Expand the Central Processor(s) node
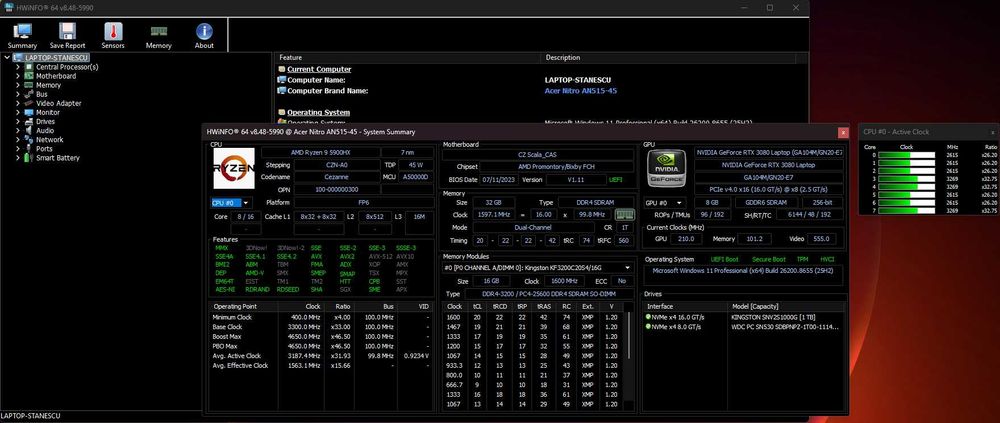This screenshot has height=423, width=1000. pyautogui.click(x=18, y=66)
